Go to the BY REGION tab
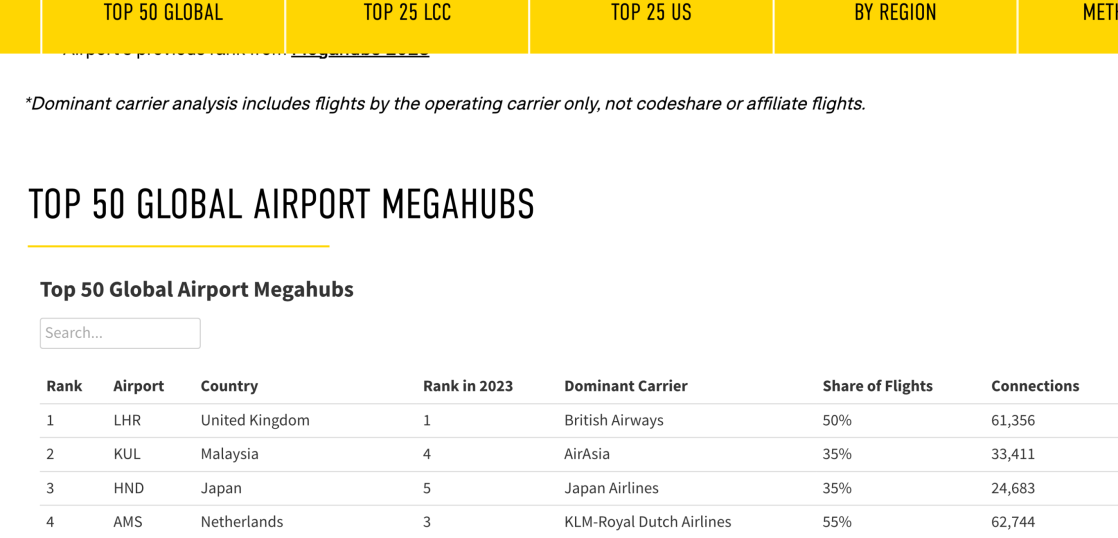This screenshot has height=538, width=1118. [x=895, y=14]
